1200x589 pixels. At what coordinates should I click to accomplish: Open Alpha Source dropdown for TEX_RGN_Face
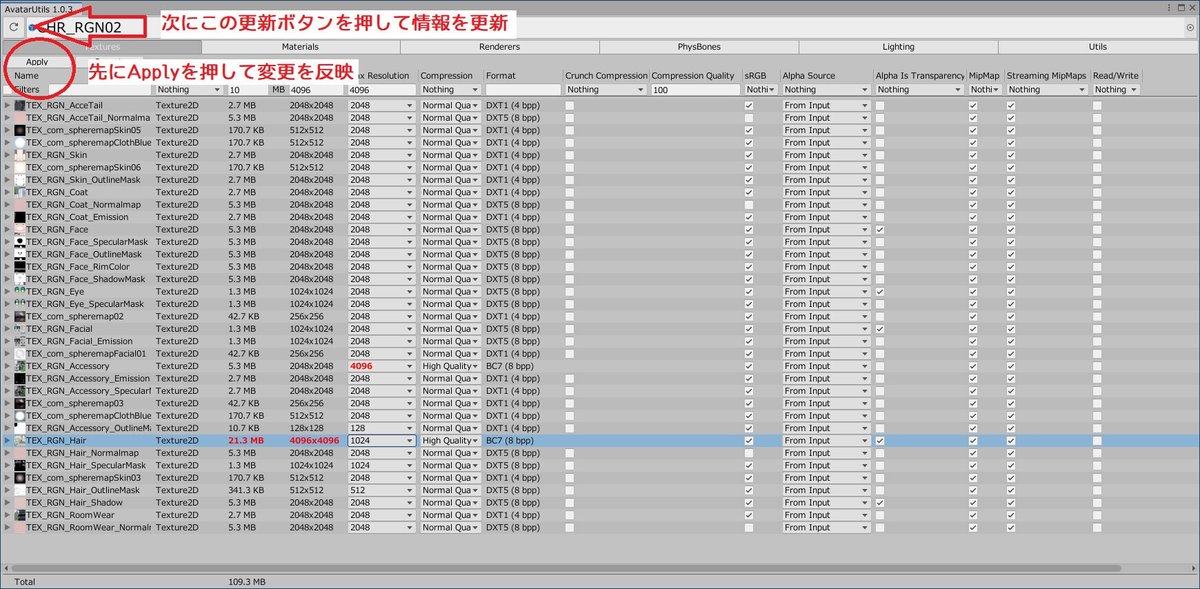click(826, 230)
